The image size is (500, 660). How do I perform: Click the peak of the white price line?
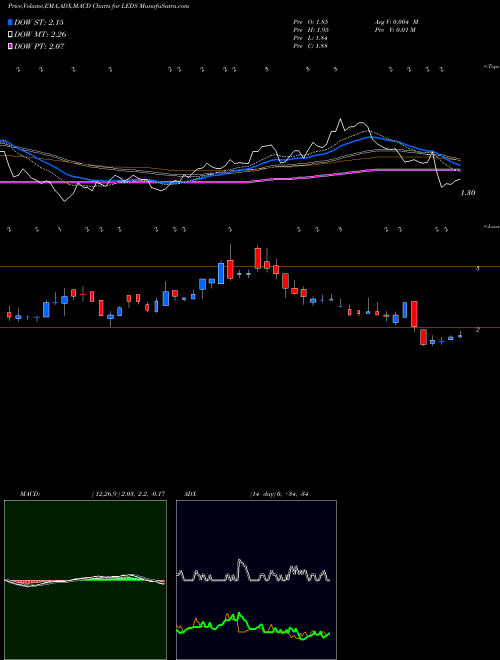coord(340,120)
